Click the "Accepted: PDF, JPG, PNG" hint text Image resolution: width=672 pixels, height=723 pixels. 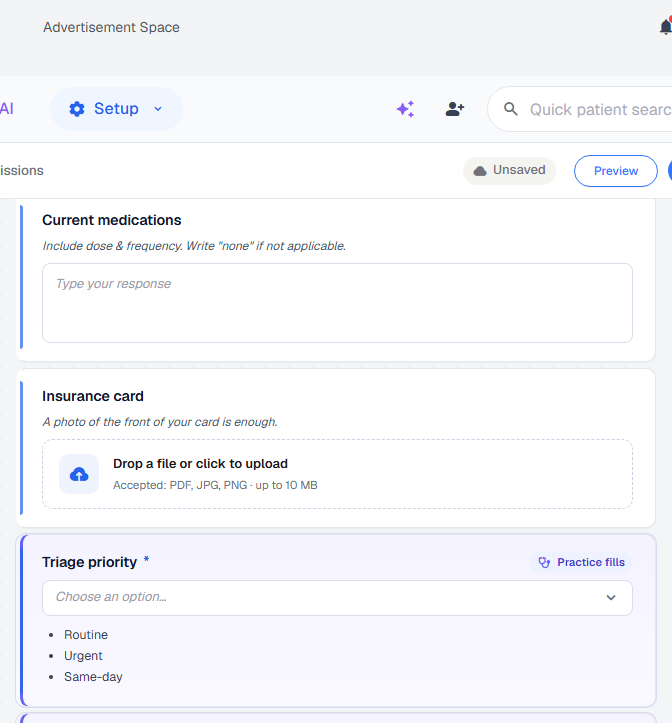coord(215,485)
